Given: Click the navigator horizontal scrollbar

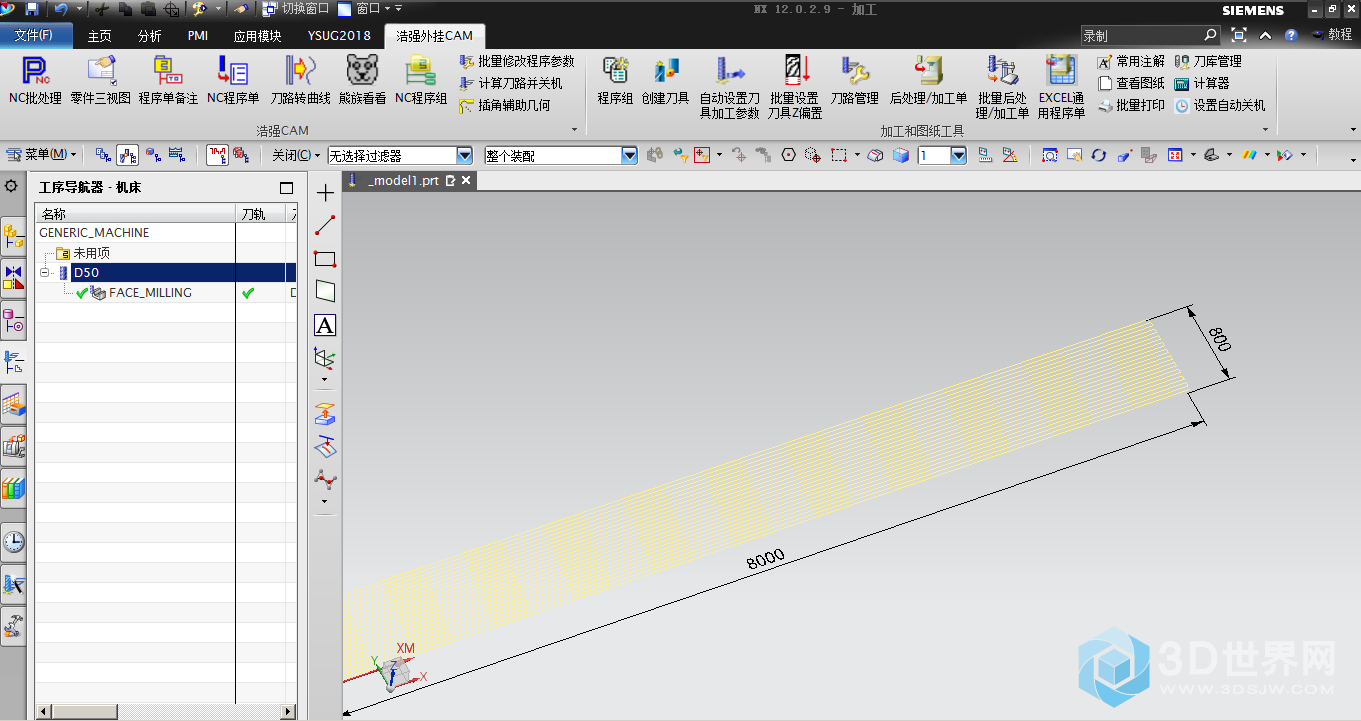Looking at the screenshot, I should tap(165, 711).
